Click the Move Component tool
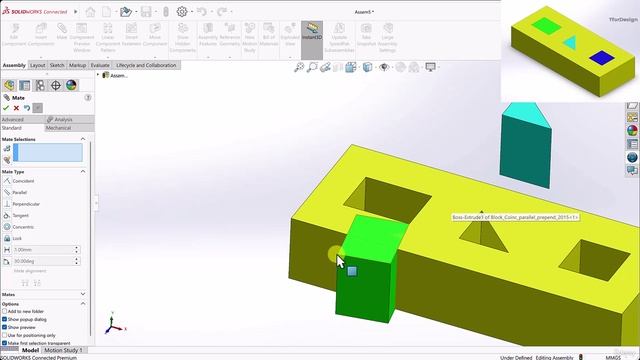The width and height of the screenshot is (640, 360). point(155,34)
